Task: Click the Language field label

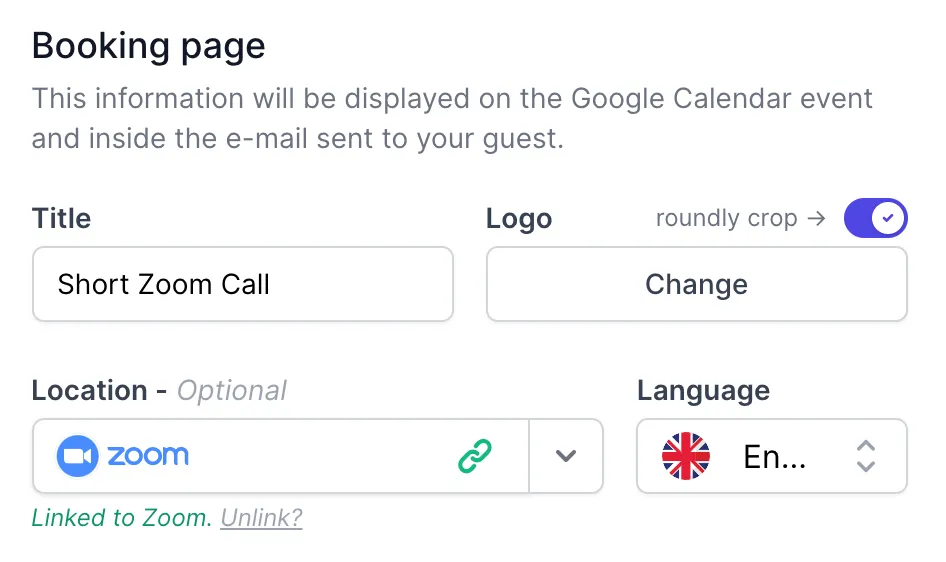Action: (x=703, y=391)
